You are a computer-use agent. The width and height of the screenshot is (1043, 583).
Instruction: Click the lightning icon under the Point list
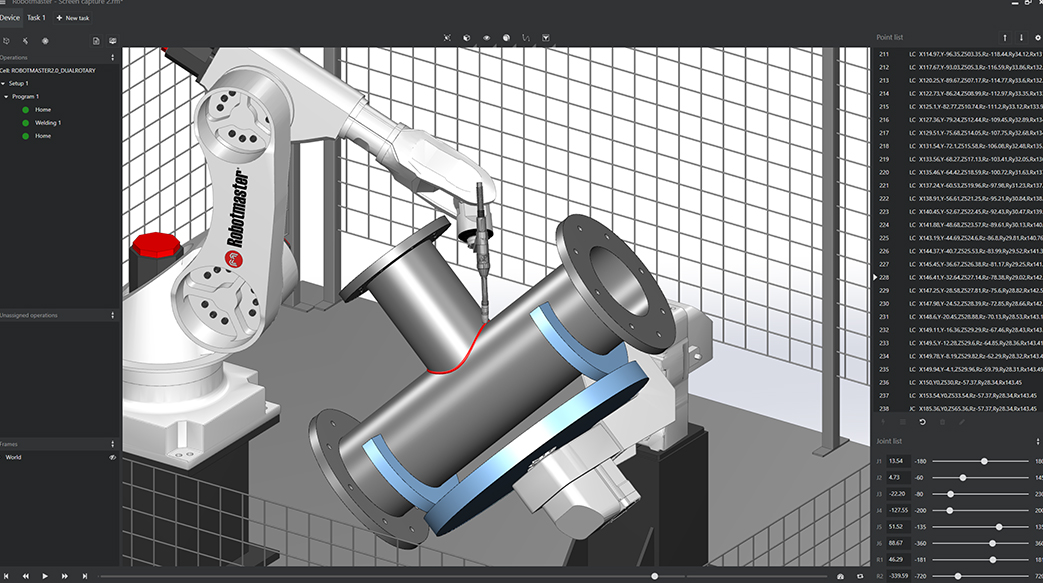883,422
